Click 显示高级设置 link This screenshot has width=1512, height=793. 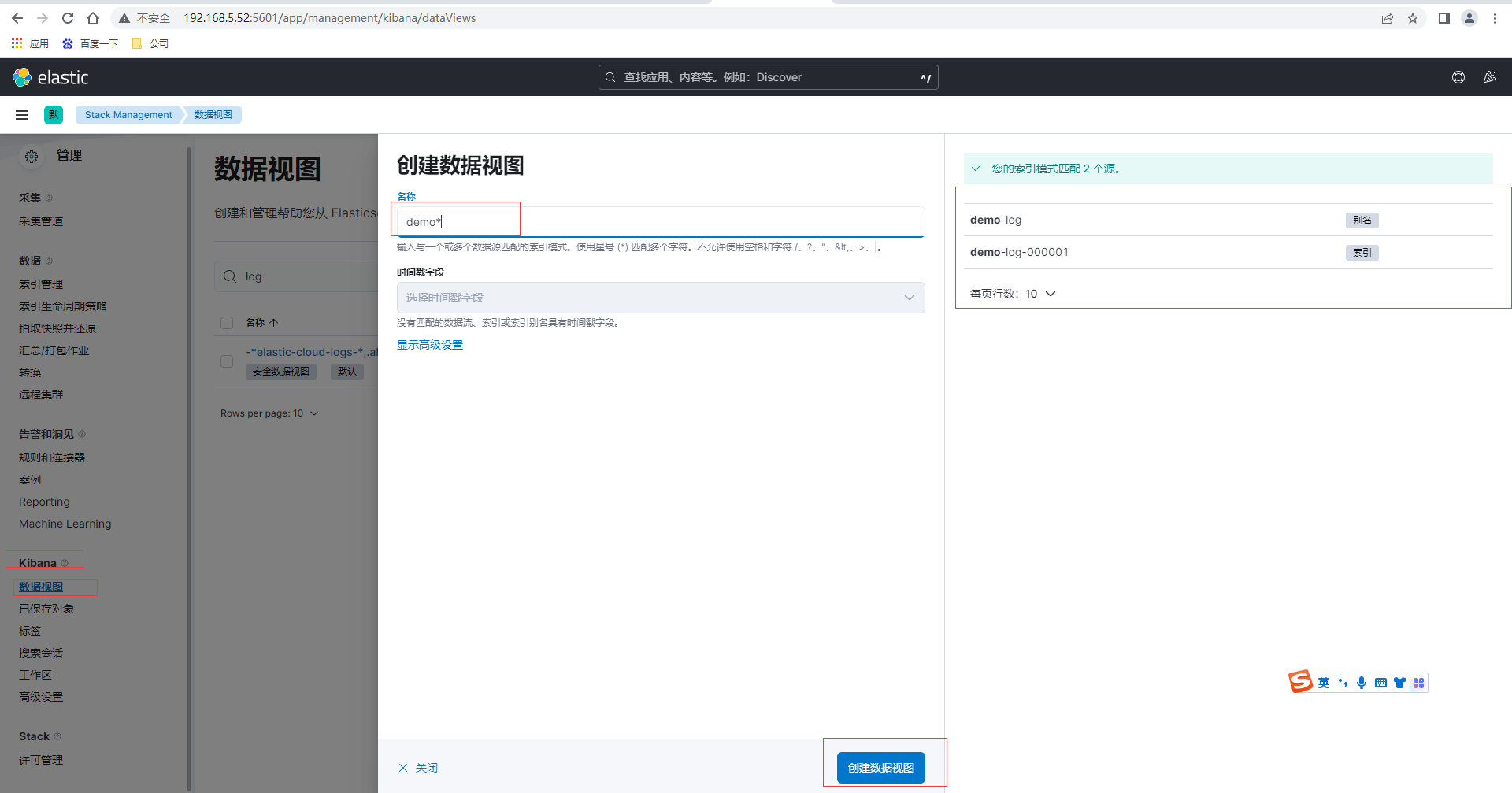(430, 345)
